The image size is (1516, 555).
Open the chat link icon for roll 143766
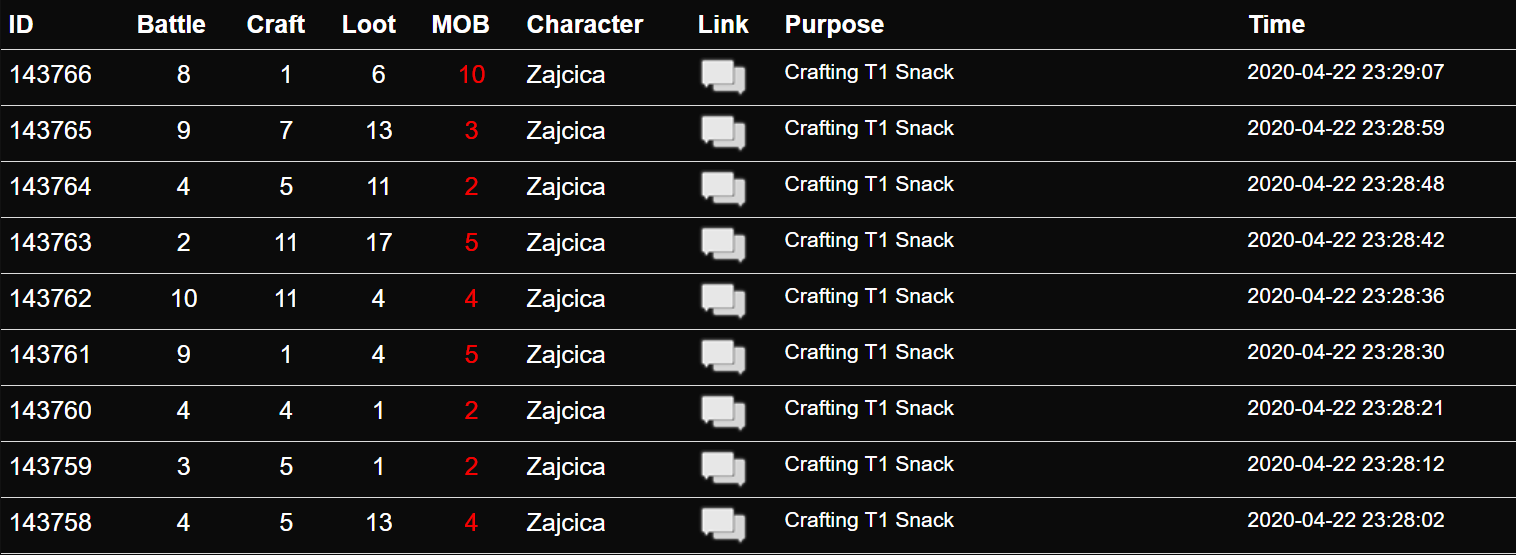(723, 77)
